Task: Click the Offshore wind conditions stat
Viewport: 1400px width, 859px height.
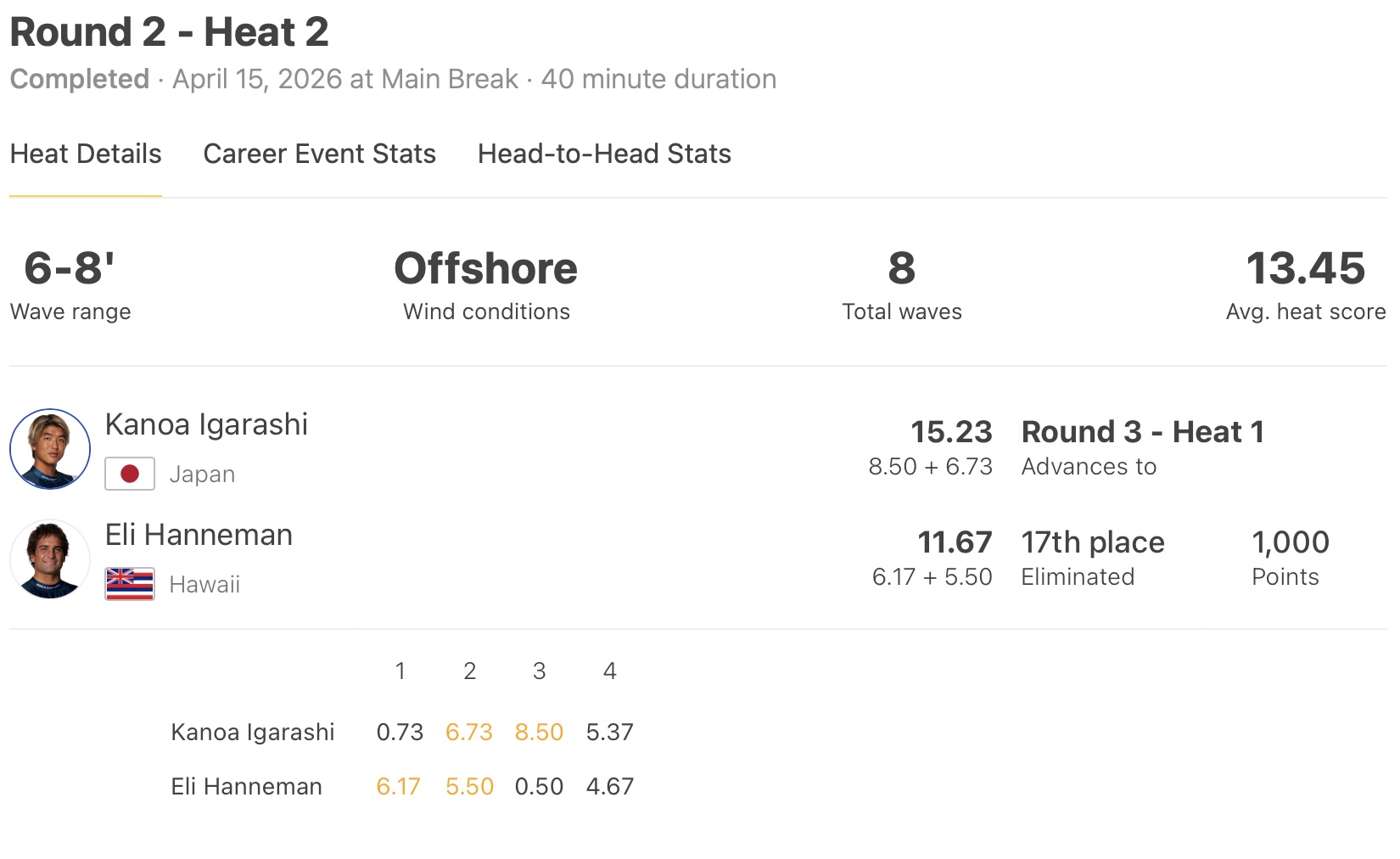Action: pyautogui.click(x=485, y=268)
